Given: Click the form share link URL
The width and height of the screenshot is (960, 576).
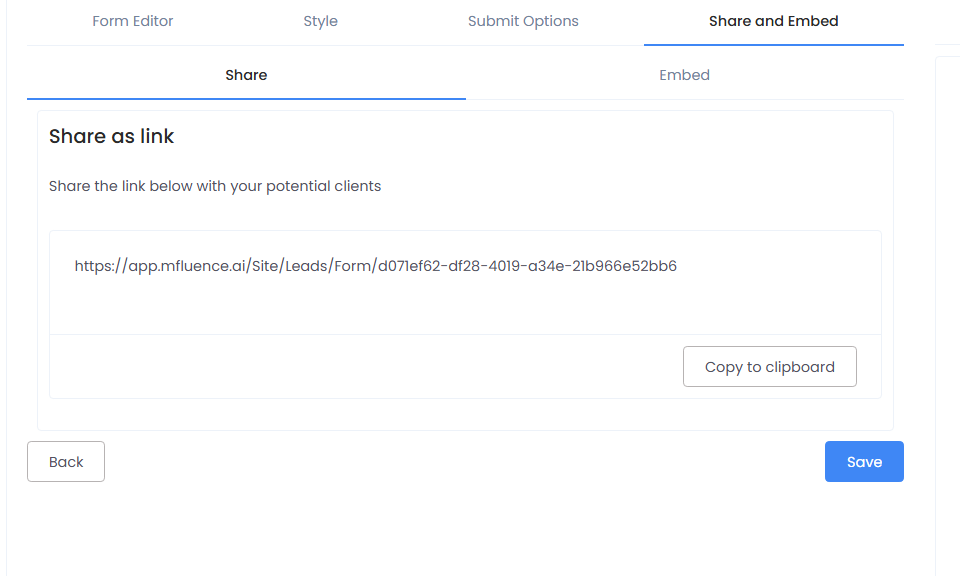Looking at the screenshot, I should pos(375,266).
